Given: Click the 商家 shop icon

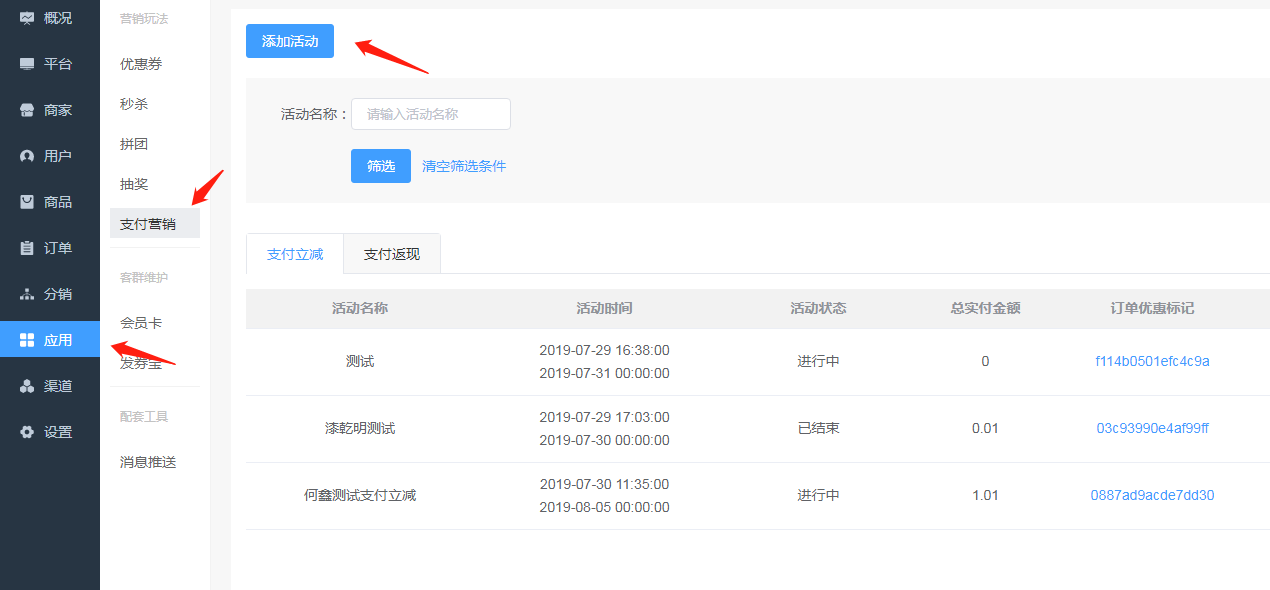Looking at the screenshot, I should pos(27,110).
